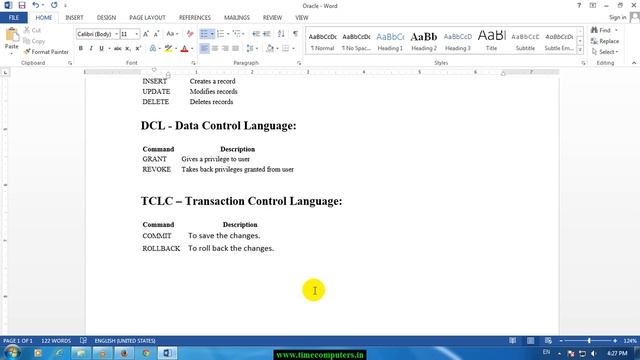This screenshot has height=360, width=640.
Task: Click the Clear Formatting eraser icon
Action: (190, 34)
